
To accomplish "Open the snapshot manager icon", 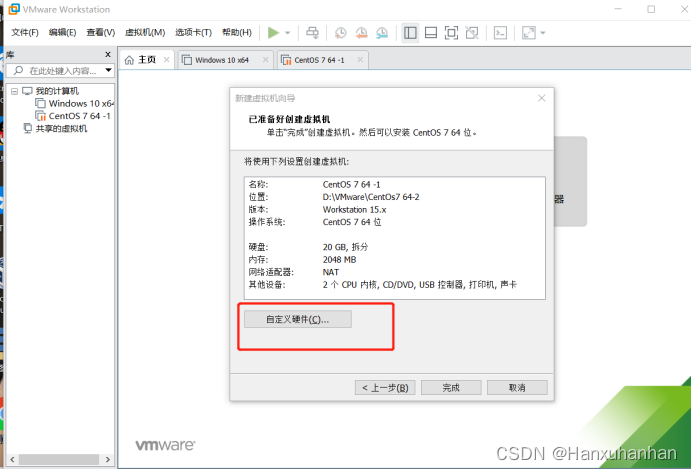I will tap(382, 33).
